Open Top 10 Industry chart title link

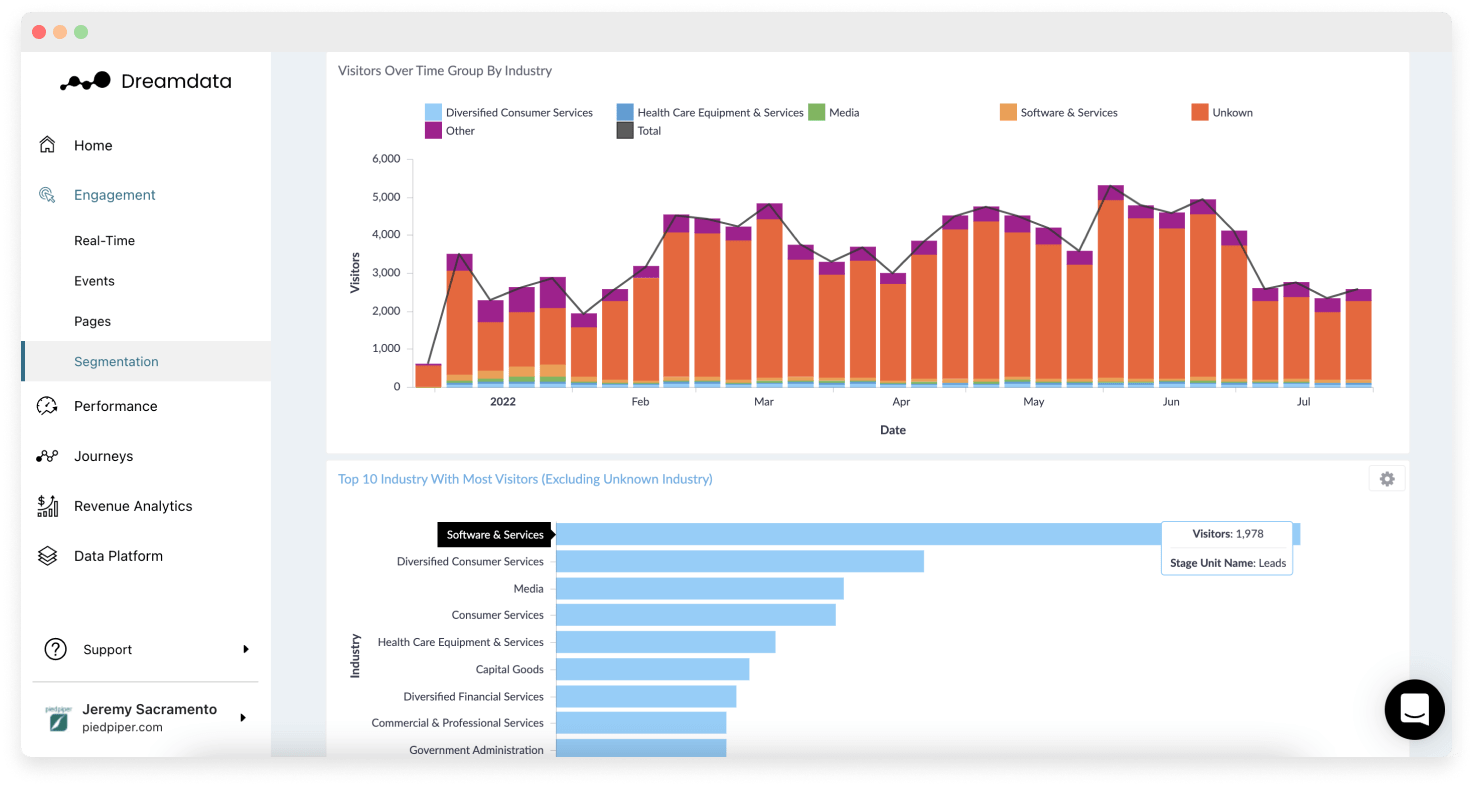pyautogui.click(x=525, y=479)
